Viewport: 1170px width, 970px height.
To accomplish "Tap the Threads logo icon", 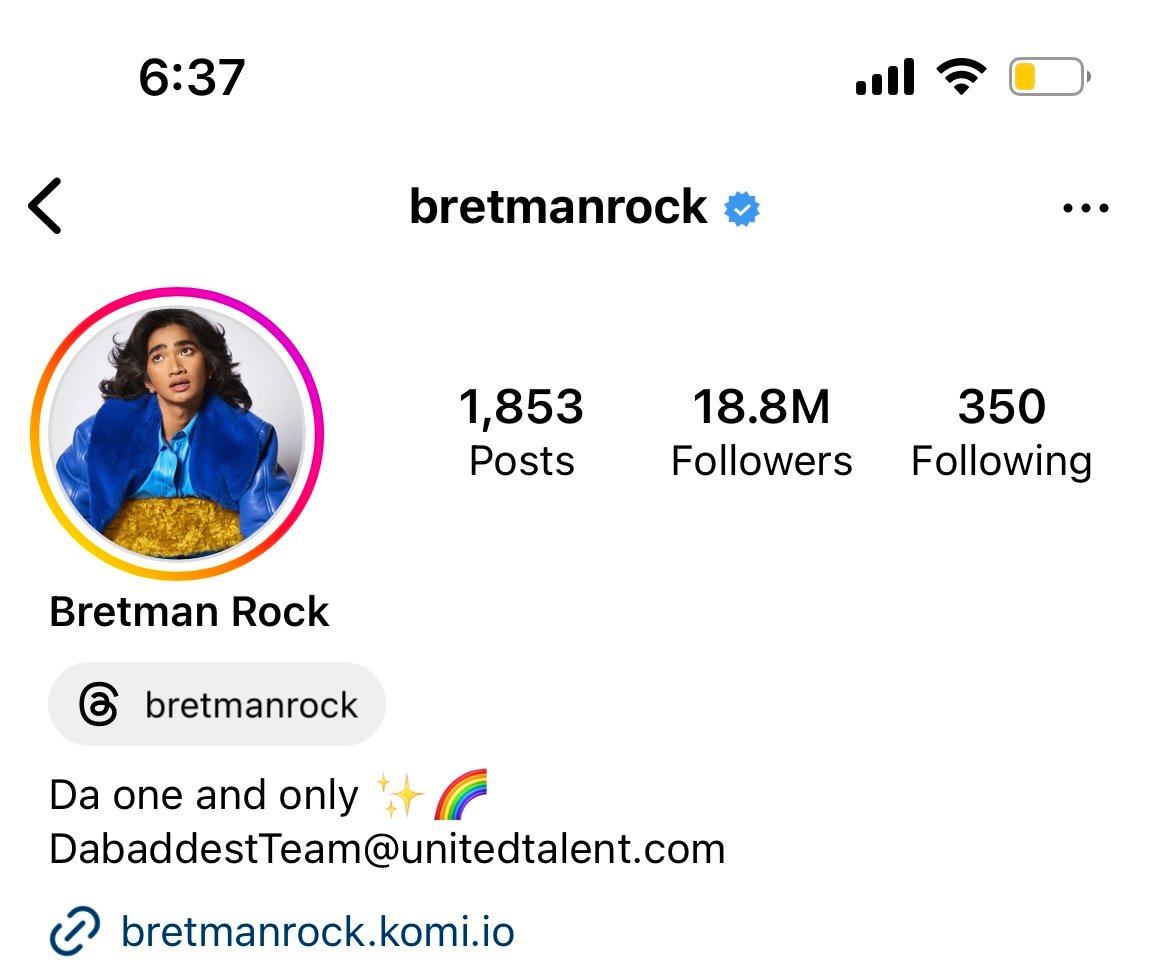I will [98, 704].
